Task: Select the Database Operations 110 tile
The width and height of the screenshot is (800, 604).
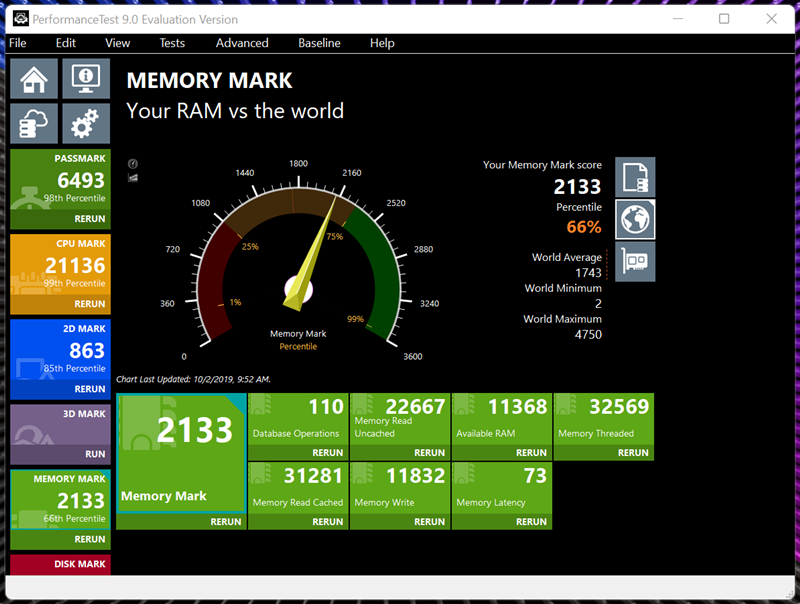Action: coord(298,419)
